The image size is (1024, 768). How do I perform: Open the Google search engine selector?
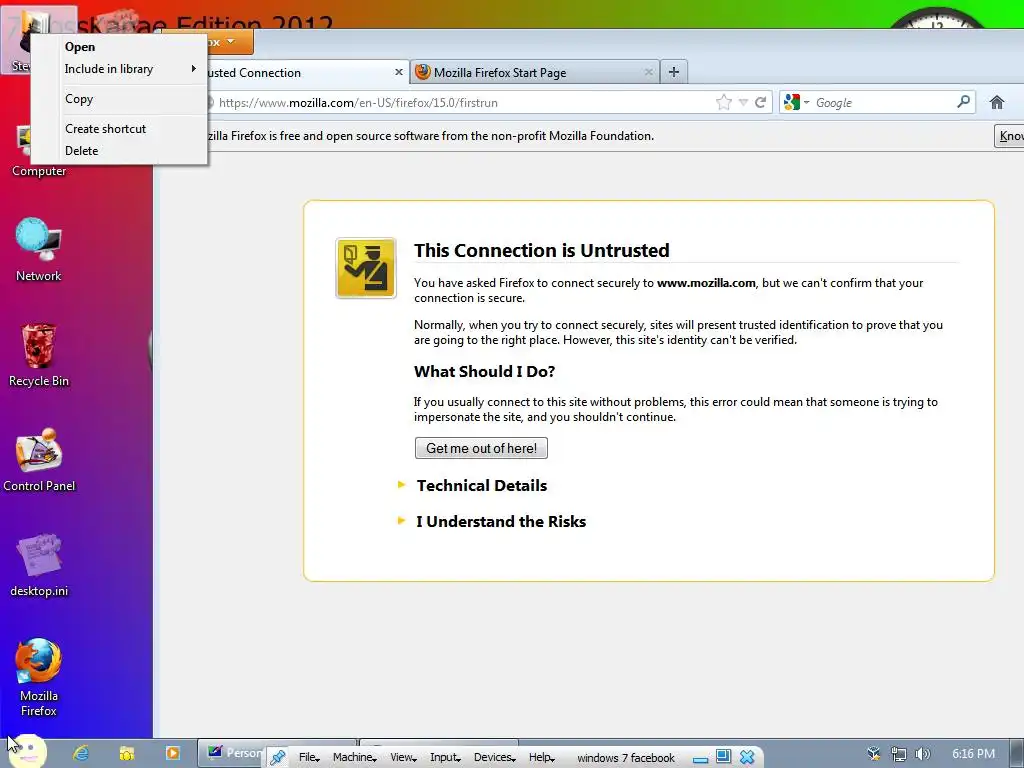click(x=797, y=103)
